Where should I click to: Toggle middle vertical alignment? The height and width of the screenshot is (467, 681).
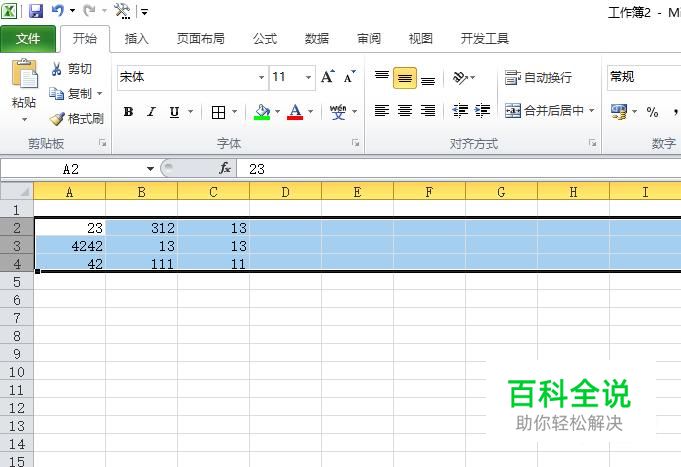(405, 78)
